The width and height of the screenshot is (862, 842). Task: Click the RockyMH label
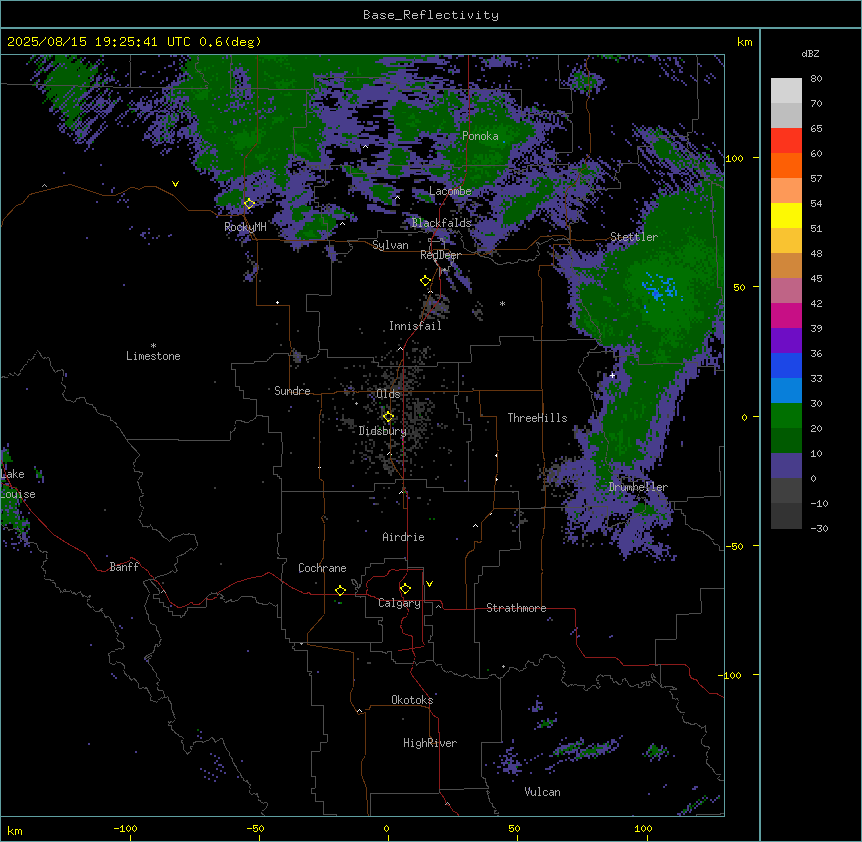click(x=245, y=227)
